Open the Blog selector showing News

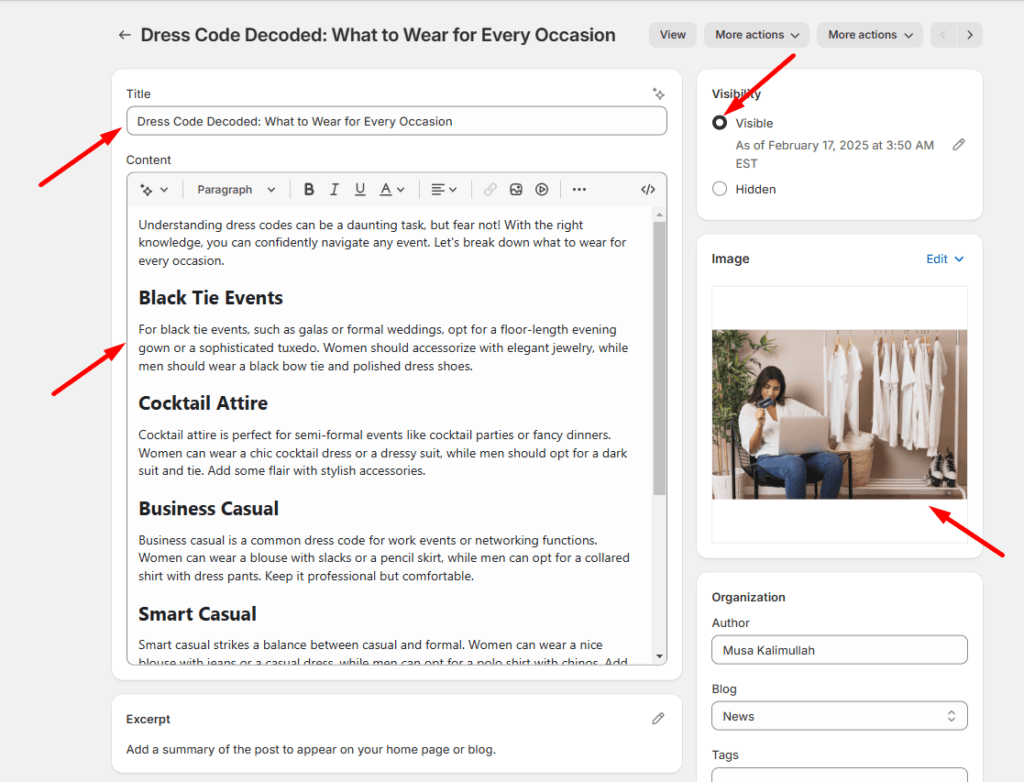click(839, 716)
